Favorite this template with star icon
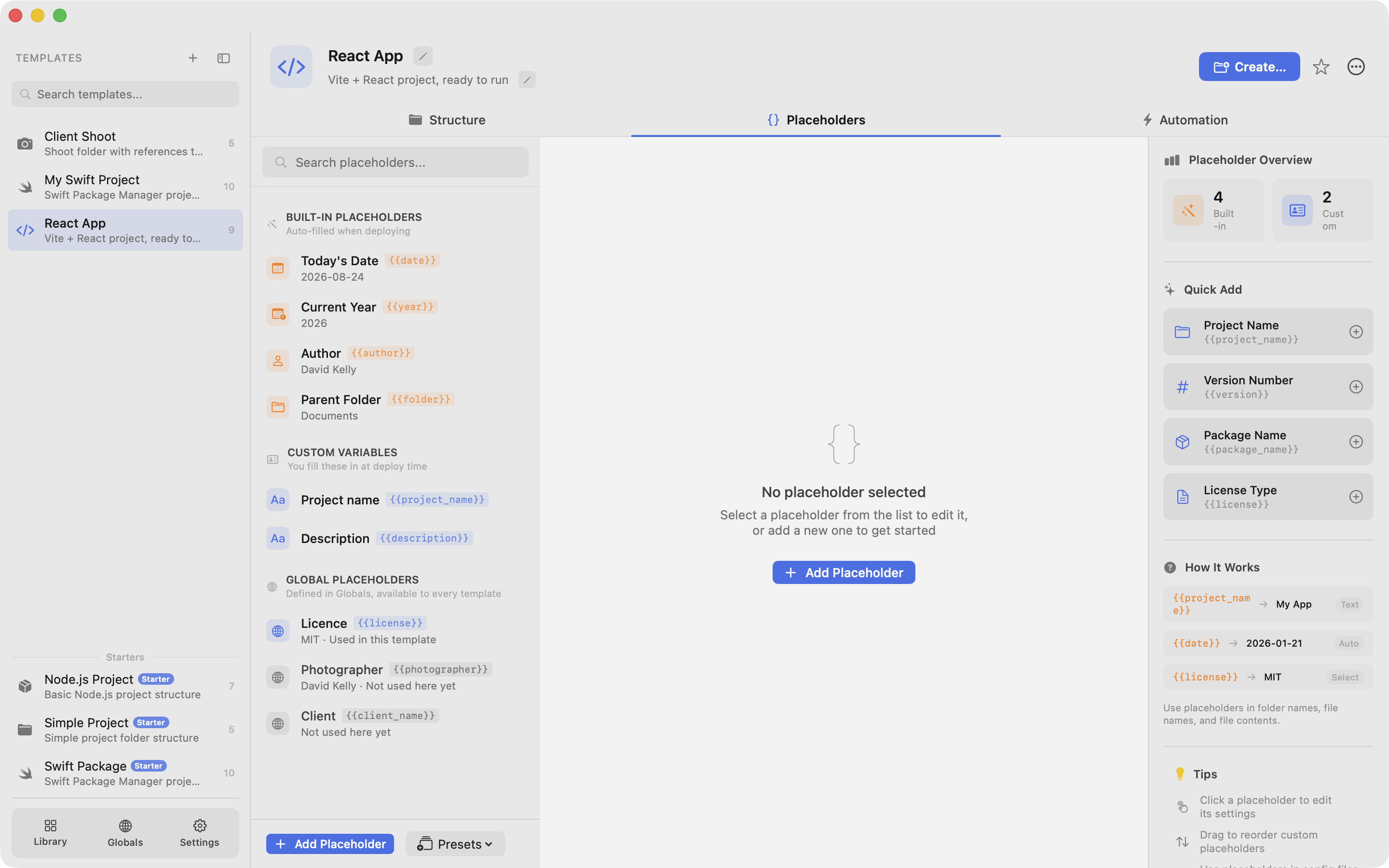 click(x=1321, y=67)
